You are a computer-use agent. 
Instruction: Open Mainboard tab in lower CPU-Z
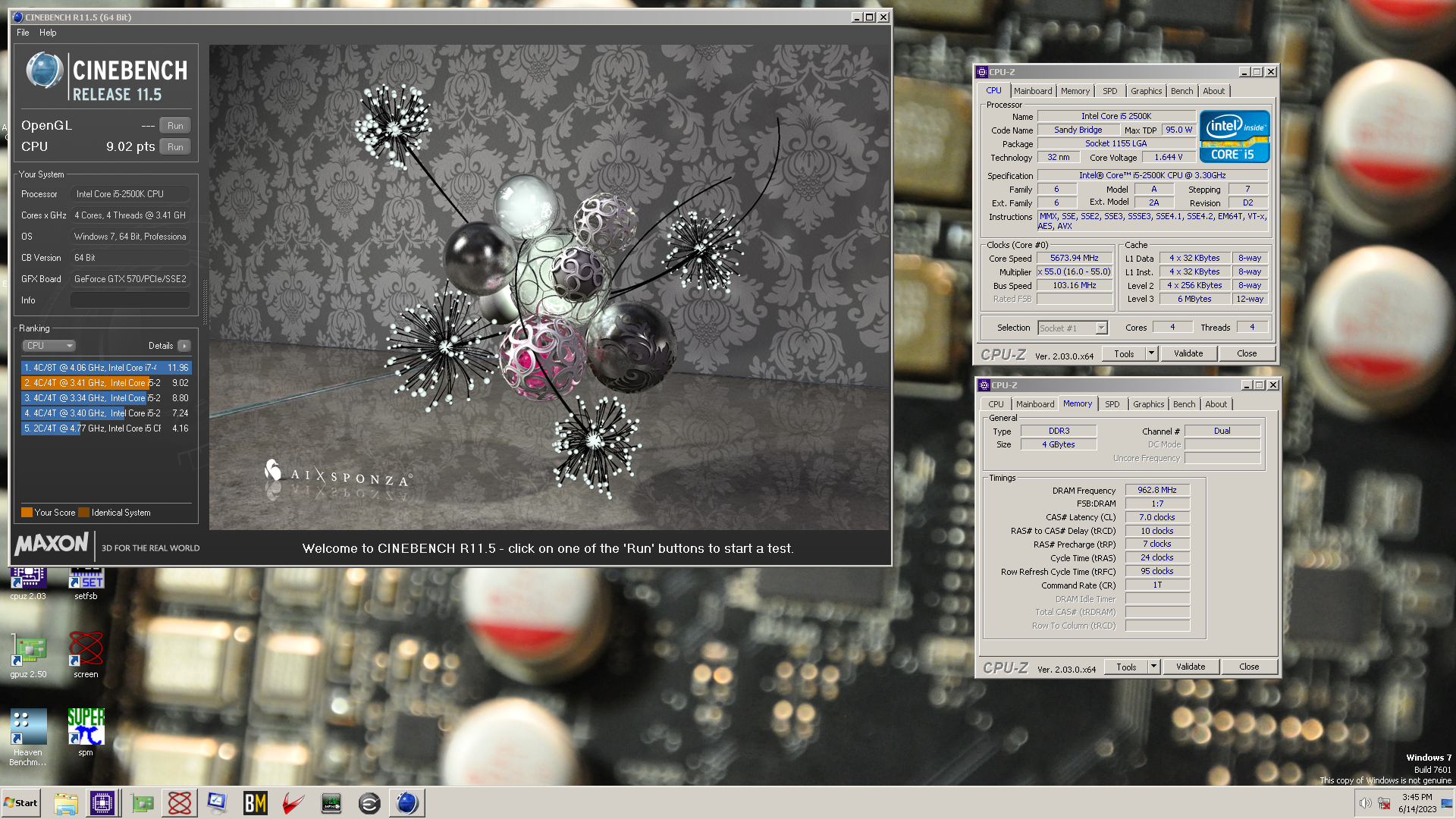coord(1035,404)
